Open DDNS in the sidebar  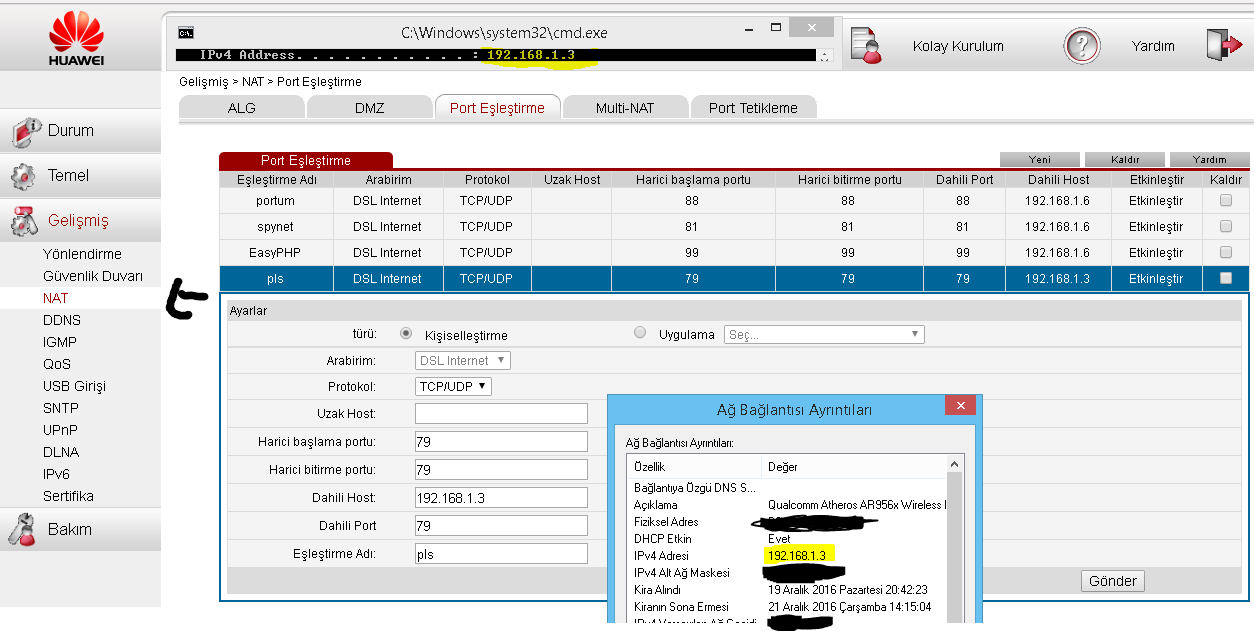[x=62, y=320]
